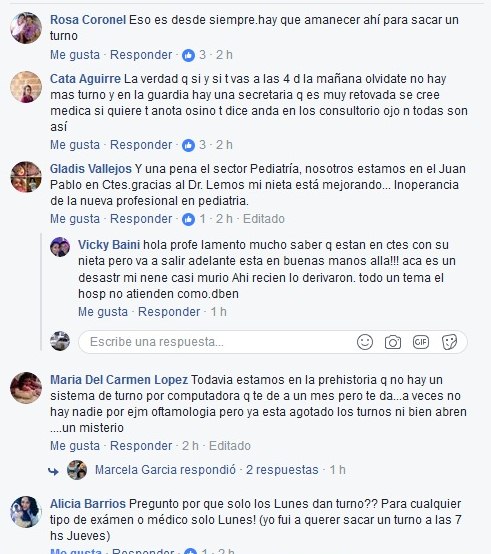Screen dimensions: 491x554
Task: Open the GIF selector in reply box
Action: click(421, 342)
